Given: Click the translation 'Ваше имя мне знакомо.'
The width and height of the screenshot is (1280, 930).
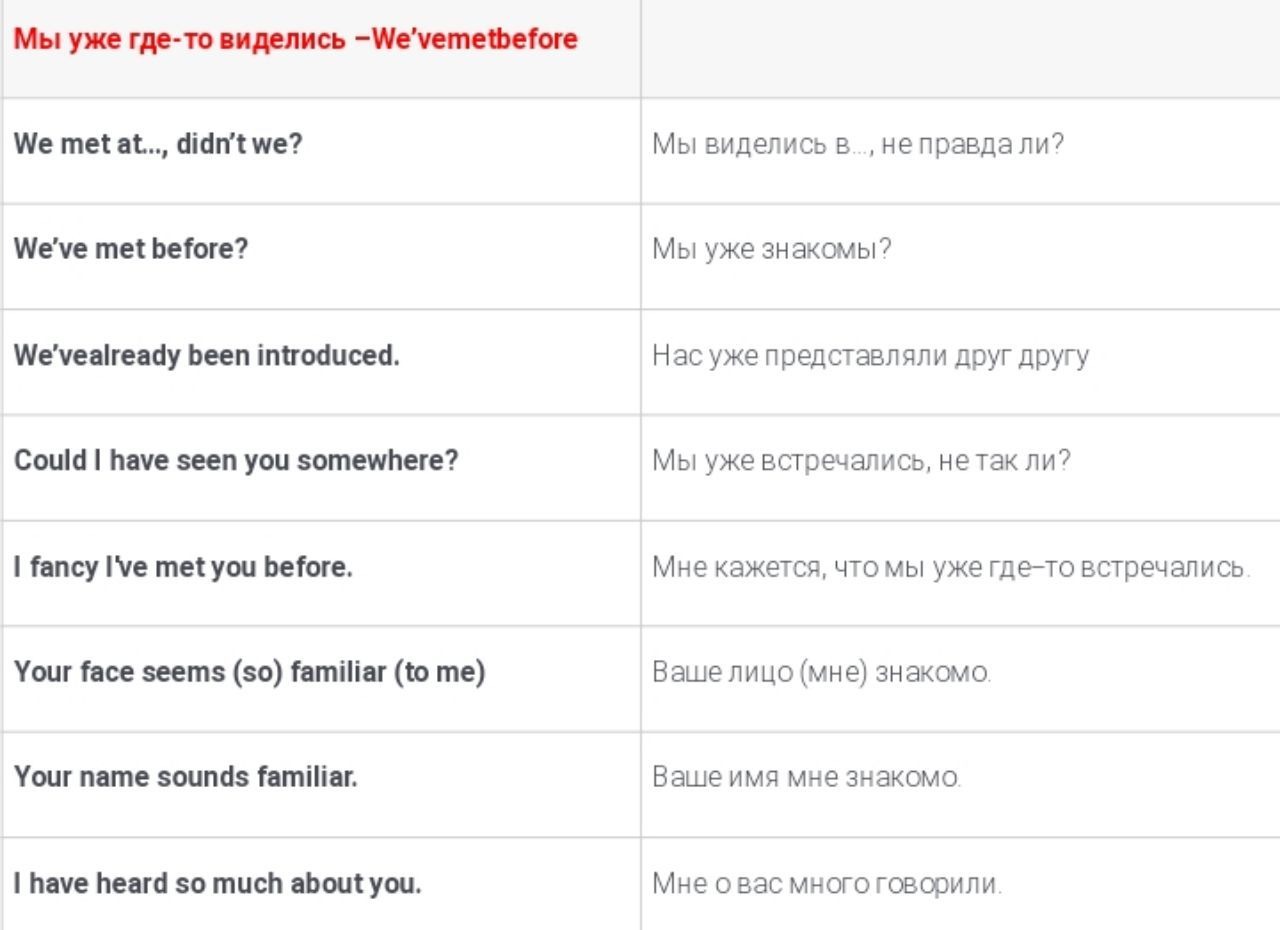Looking at the screenshot, I should 807,776.
